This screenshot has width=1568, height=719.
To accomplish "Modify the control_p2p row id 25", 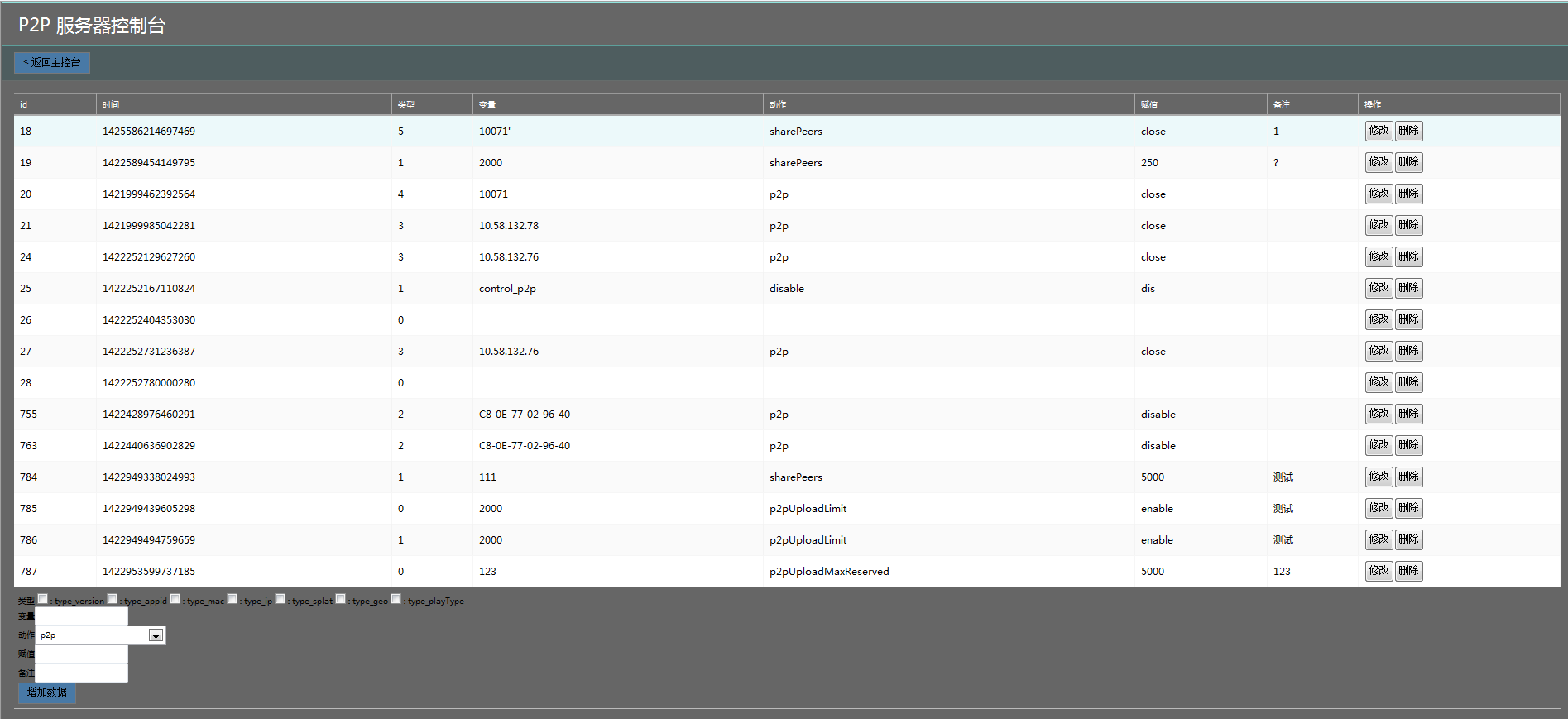I will click(x=1379, y=288).
